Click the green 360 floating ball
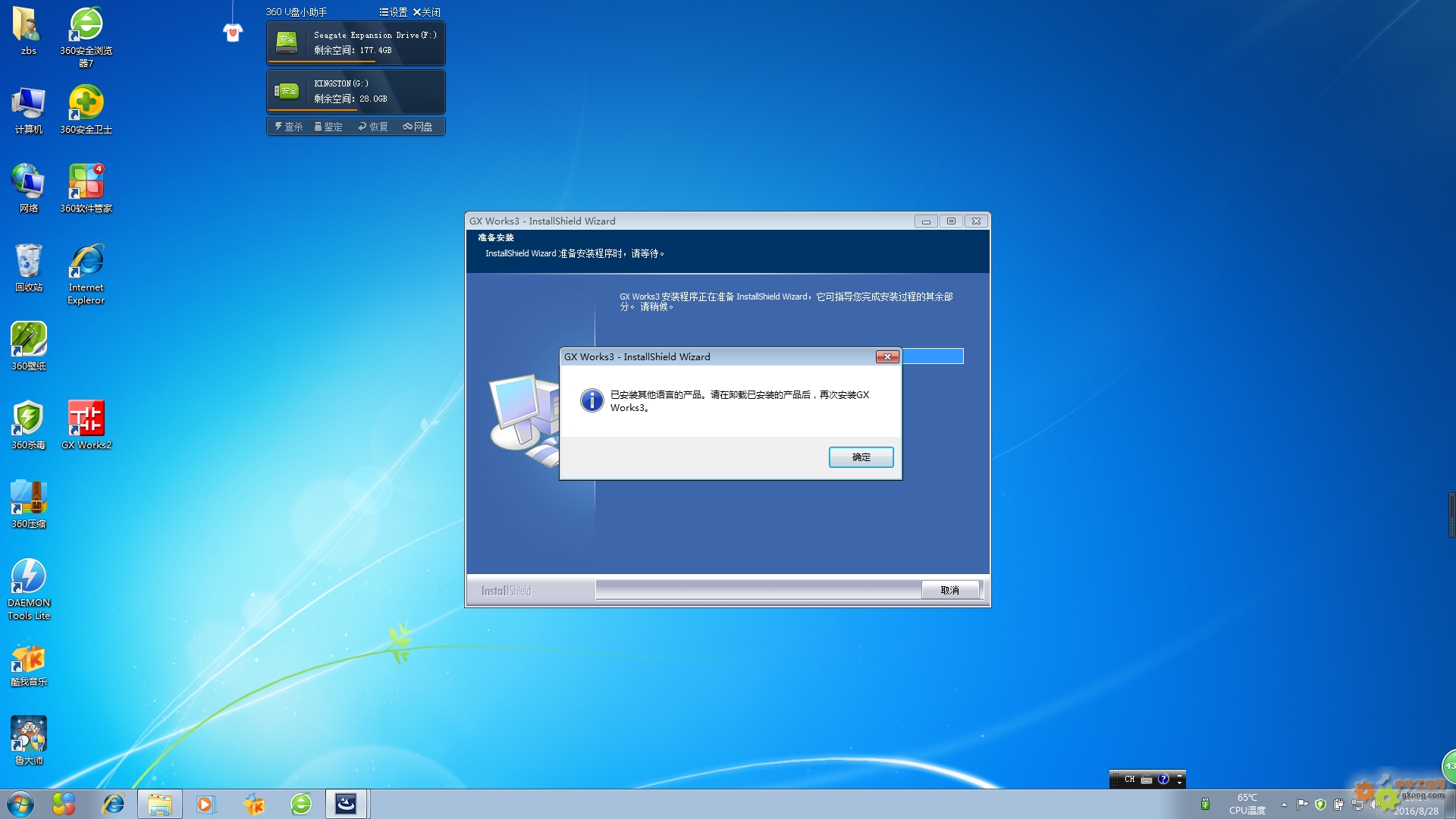The height and width of the screenshot is (819, 1456). click(x=1448, y=766)
